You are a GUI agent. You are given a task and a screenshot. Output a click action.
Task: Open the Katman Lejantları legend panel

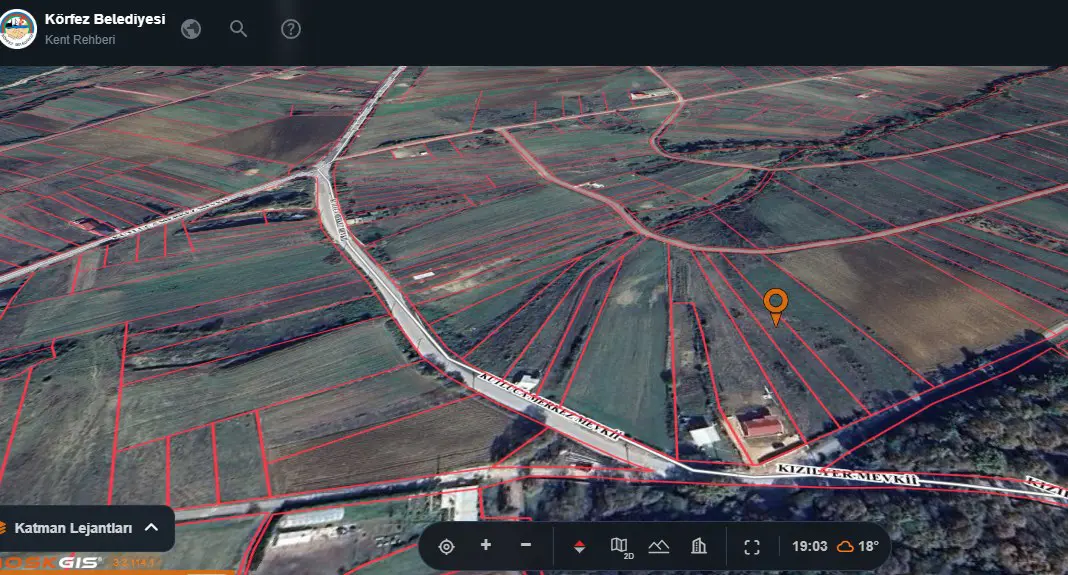tap(74, 528)
